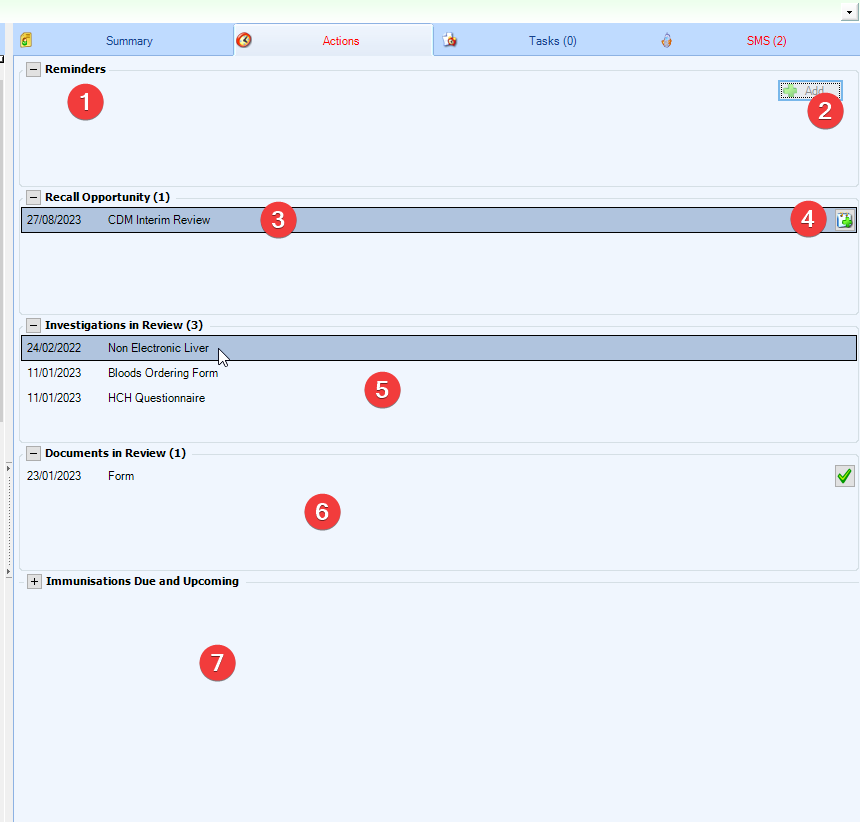Select the Bloods Ordering Form investigation
The width and height of the screenshot is (860, 822).
pyautogui.click(x=162, y=373)
